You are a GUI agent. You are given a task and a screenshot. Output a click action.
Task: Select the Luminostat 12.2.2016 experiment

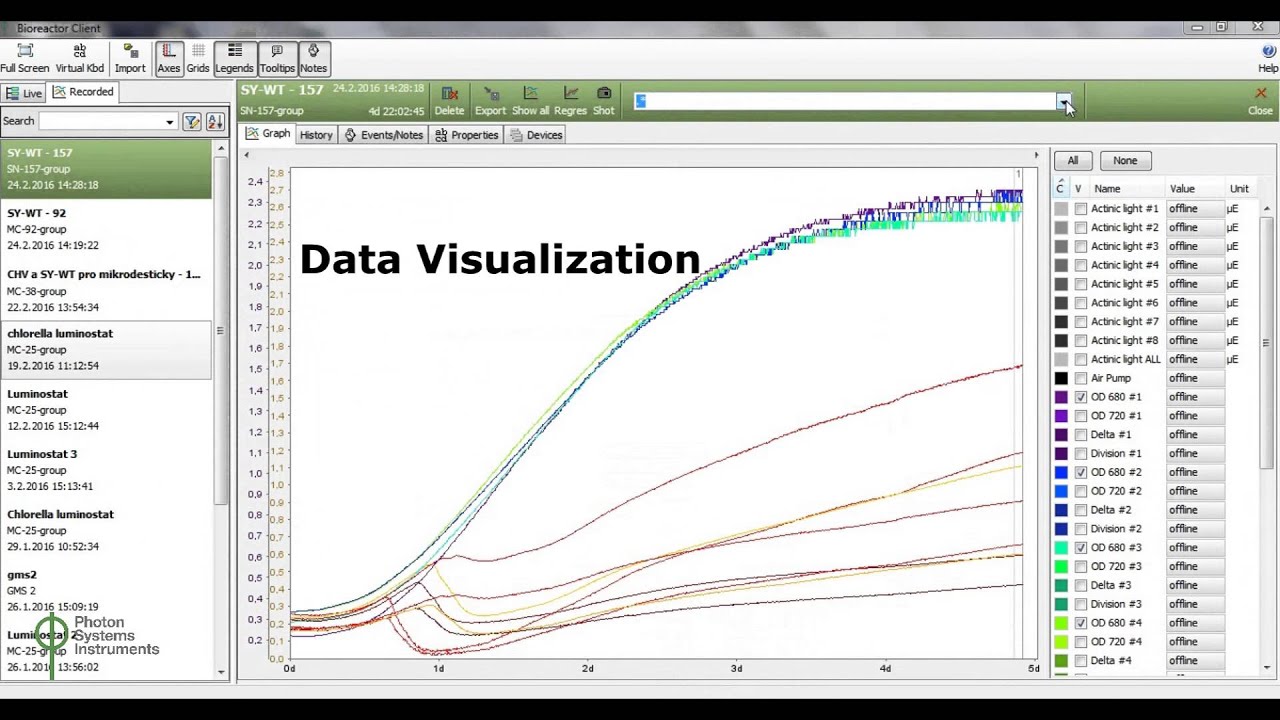click(x=106, y=410)
